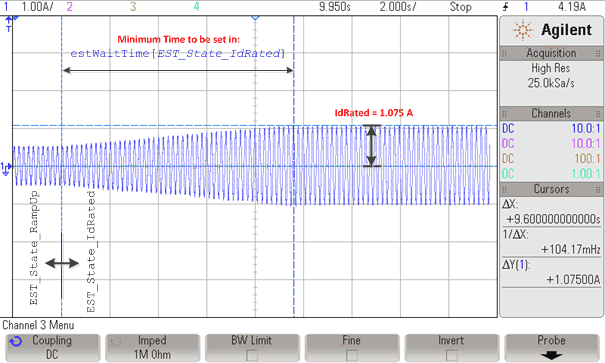Click the EST_State_RampUp vertical label
Screen dimensions: 605x363
pos(34,248)
